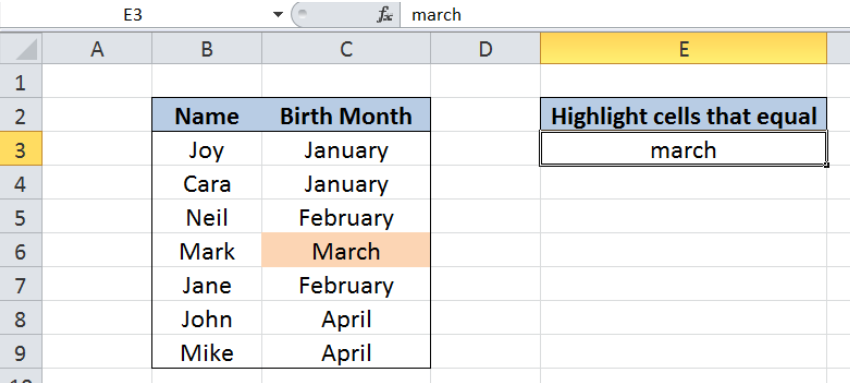
Task: Click the Highlight cells that equal cell
Action: [684, 115]
